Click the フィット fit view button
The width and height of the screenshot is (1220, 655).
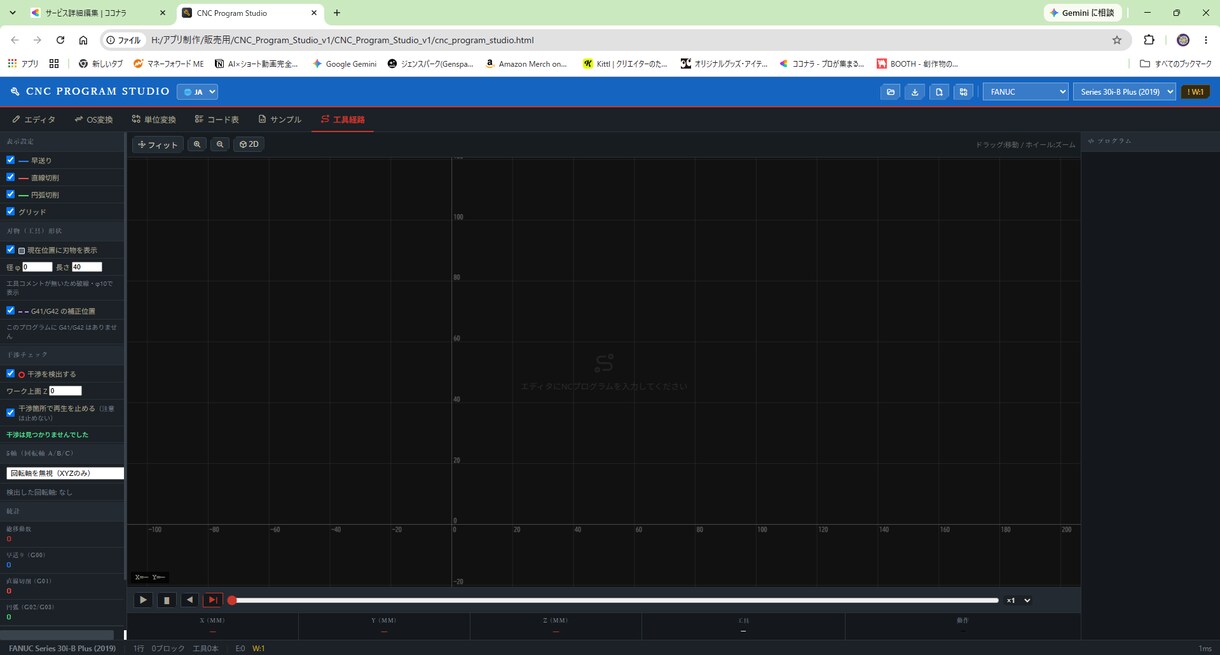click(x=158, y=145)
